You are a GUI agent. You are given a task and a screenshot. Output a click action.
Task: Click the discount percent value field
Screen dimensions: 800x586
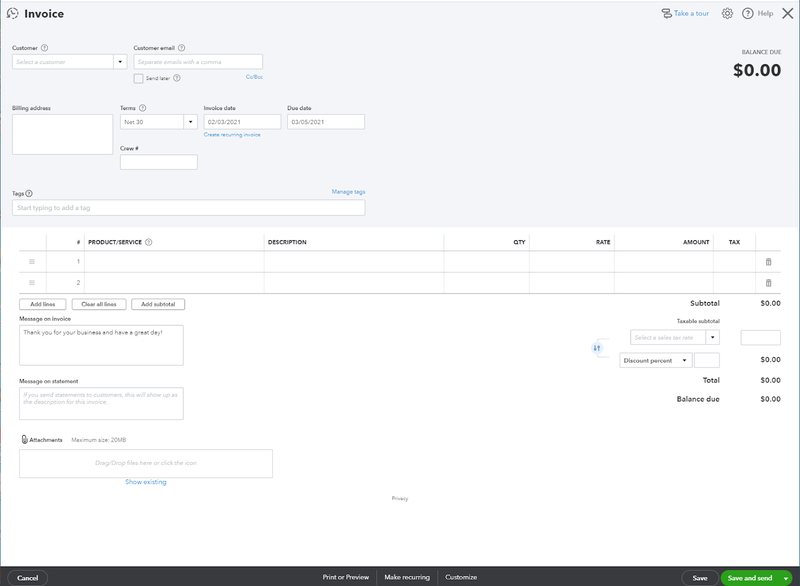pos(707,361)
